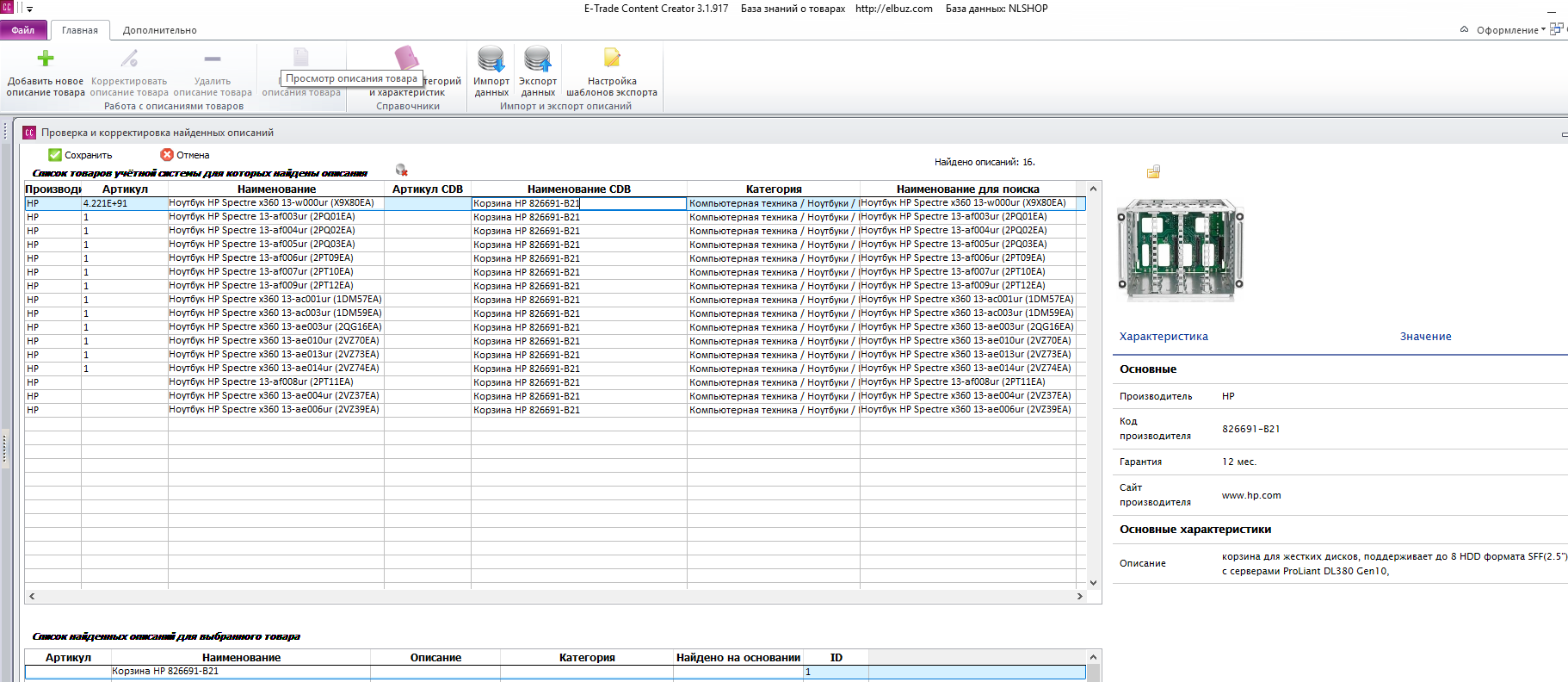Select row Ноутбук HP Spectre x360 13-ae003ur (2QG16EA)
The height and width of the screenshot is (682, 1568).
click(555, 327)
